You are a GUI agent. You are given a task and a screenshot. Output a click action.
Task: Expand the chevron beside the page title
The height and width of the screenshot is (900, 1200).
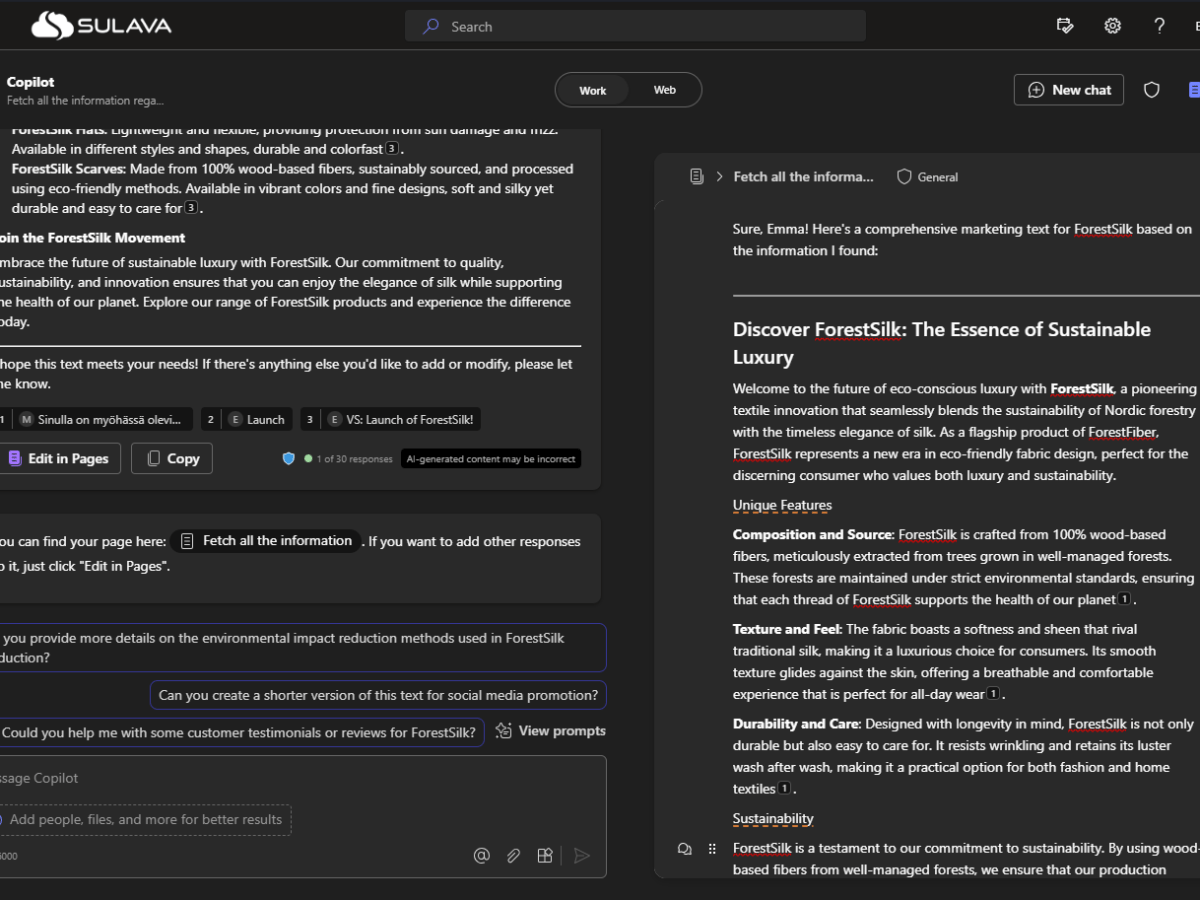(719, 177)
